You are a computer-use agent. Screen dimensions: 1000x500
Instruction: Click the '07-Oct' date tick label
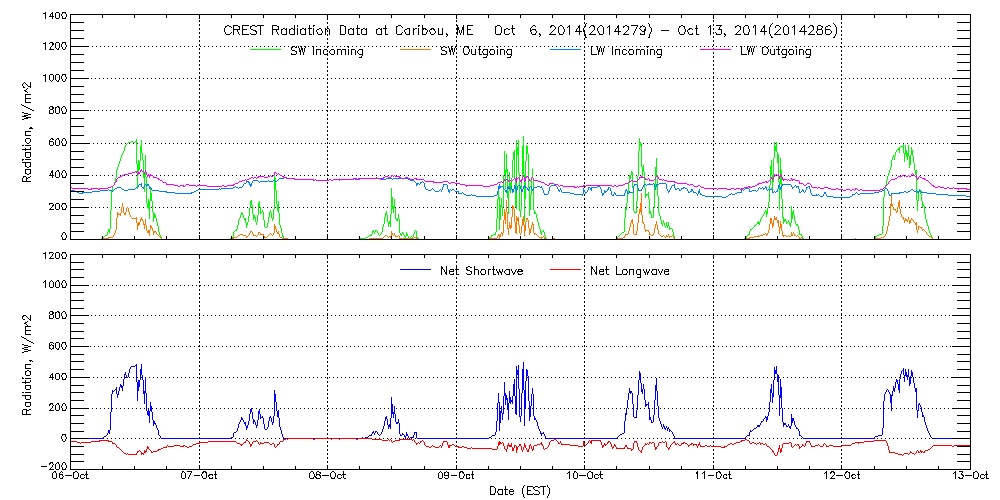coord(200,477)
